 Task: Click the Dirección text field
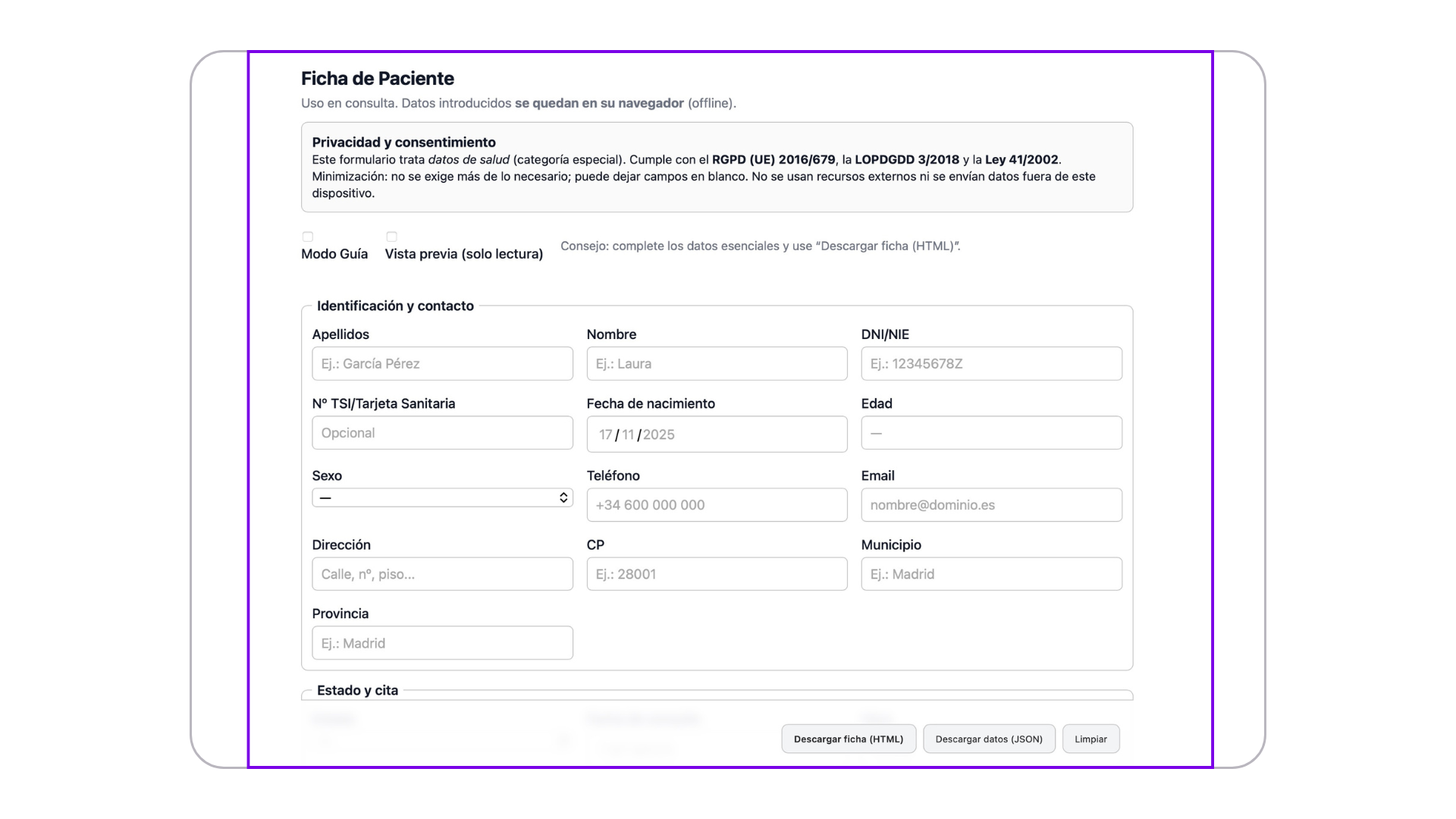pos(442,574)
